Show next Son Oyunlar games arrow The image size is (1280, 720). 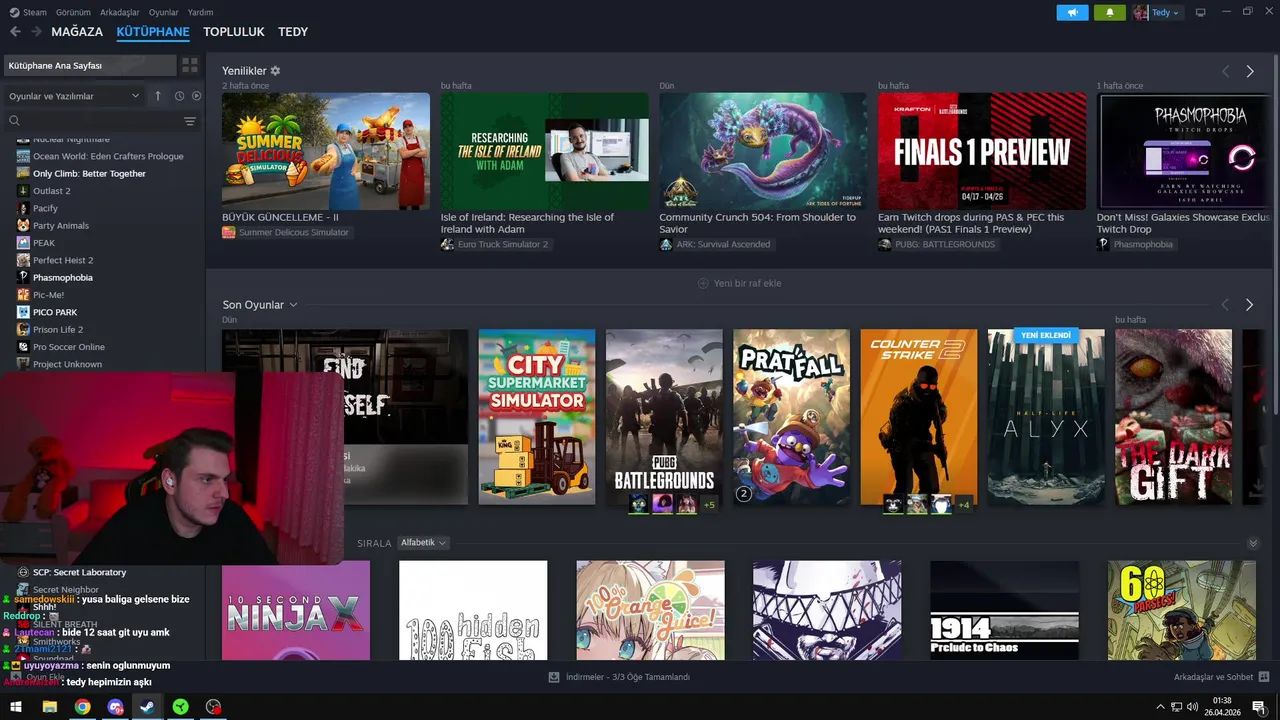point(1249,305)
